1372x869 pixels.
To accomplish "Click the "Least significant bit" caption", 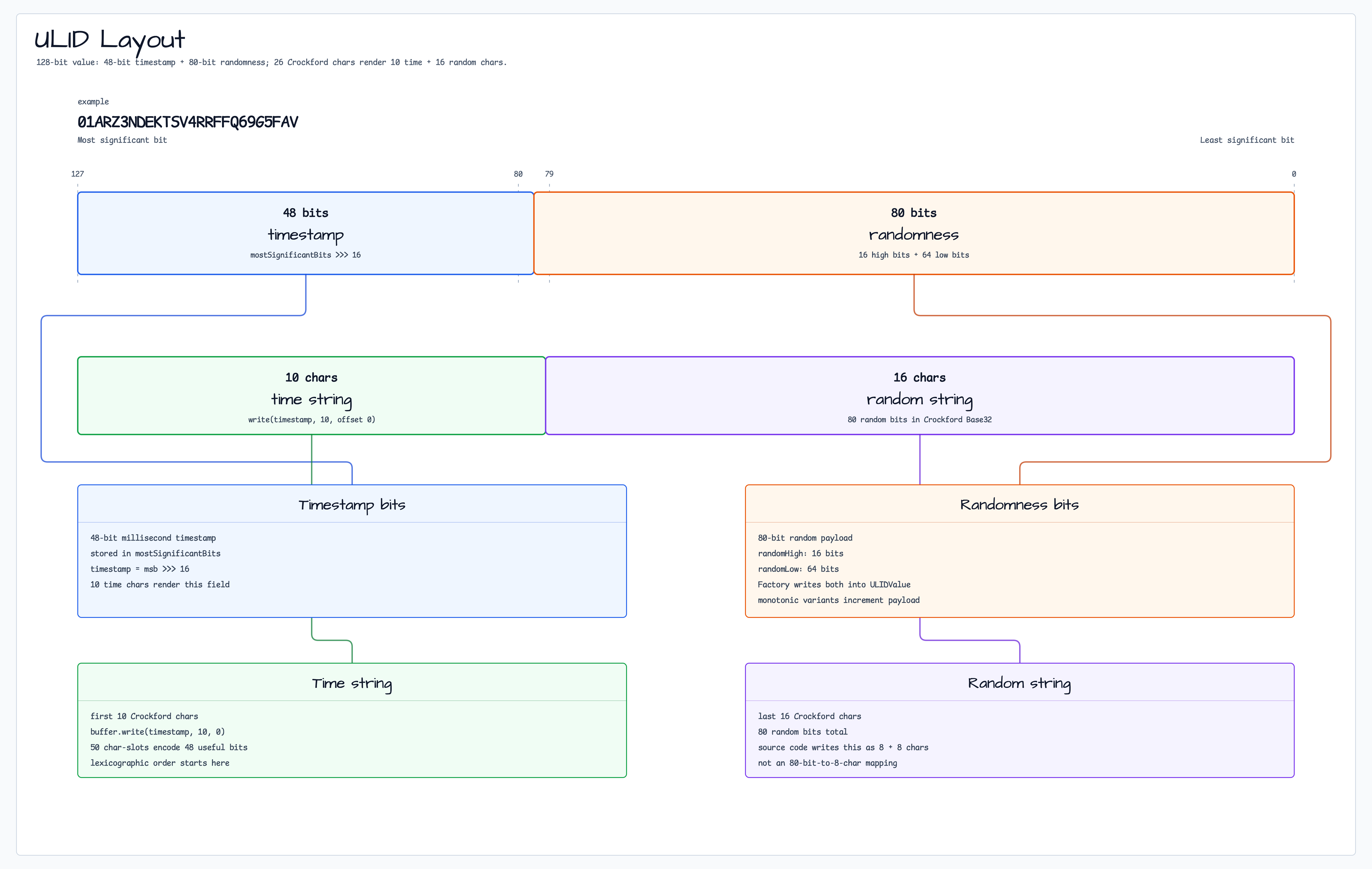I will (x=1247, y=140).
